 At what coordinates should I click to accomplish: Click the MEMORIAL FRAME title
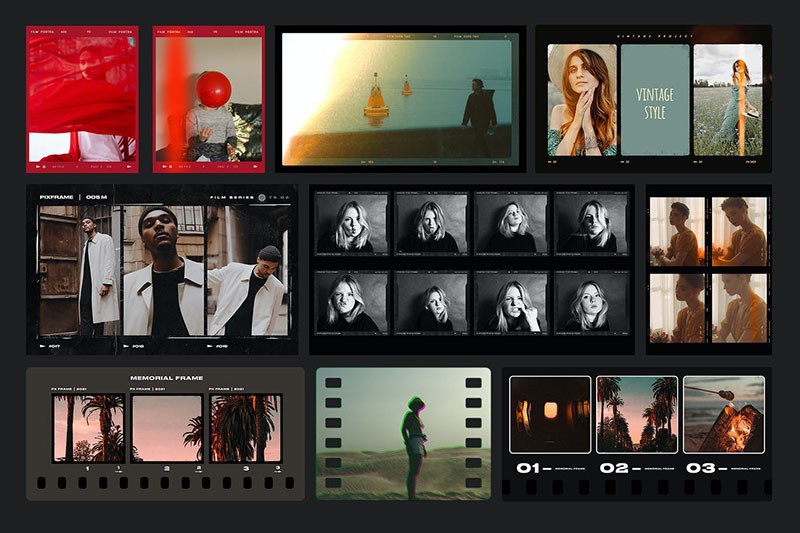(x=166, y=378)
